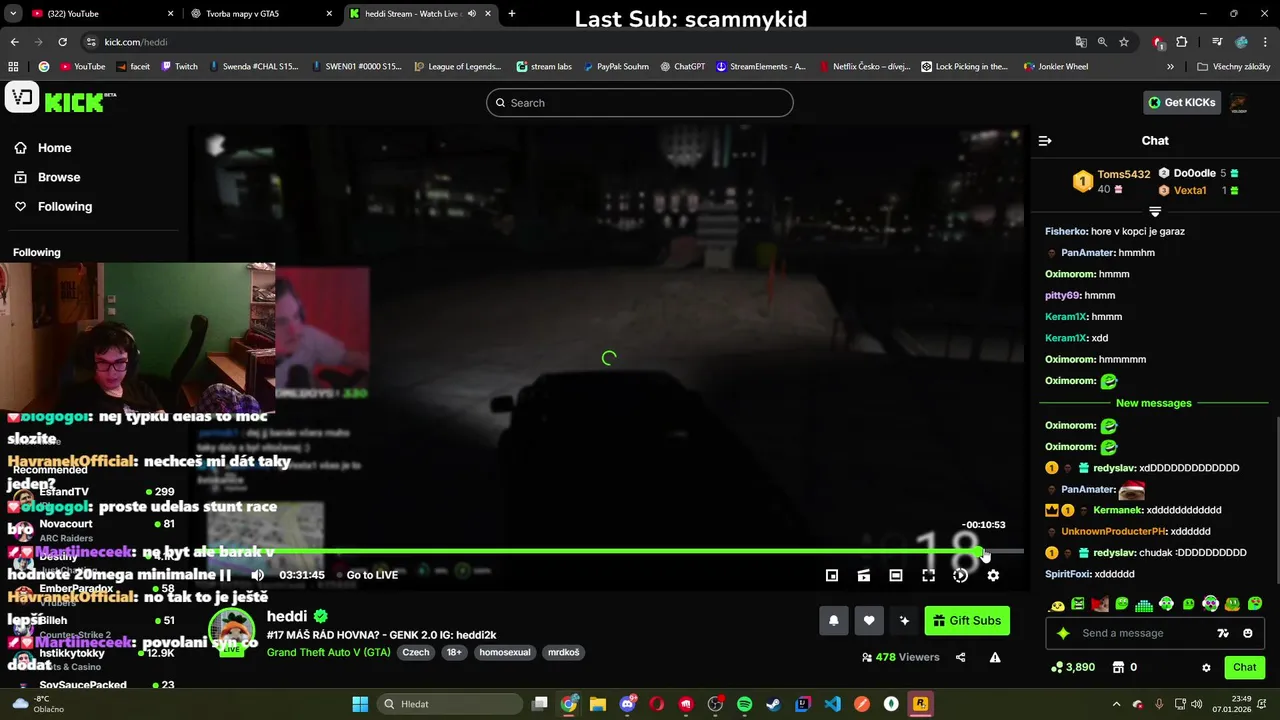Open the clip creation icon in the player
The image size is (1280, 720).
pyautogui.click(x=864, y=575)
